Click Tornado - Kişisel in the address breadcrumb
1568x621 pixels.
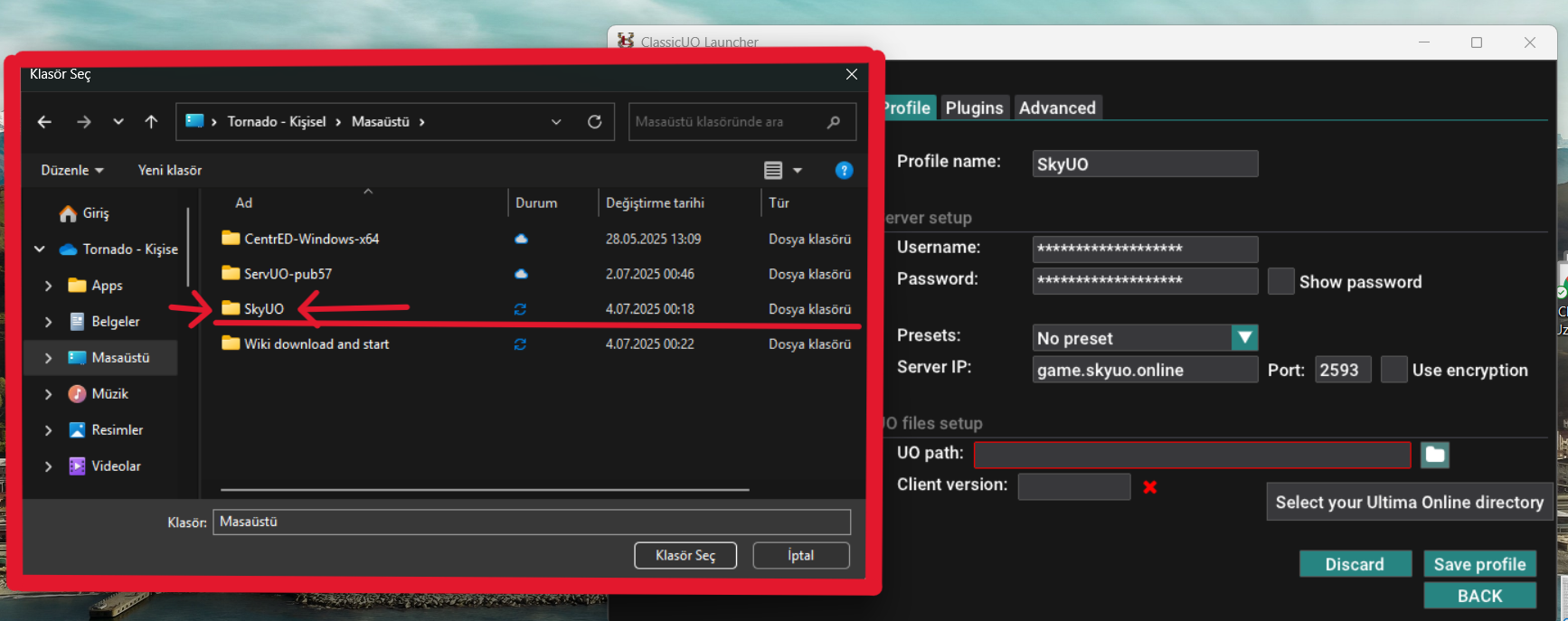point(277,122)
